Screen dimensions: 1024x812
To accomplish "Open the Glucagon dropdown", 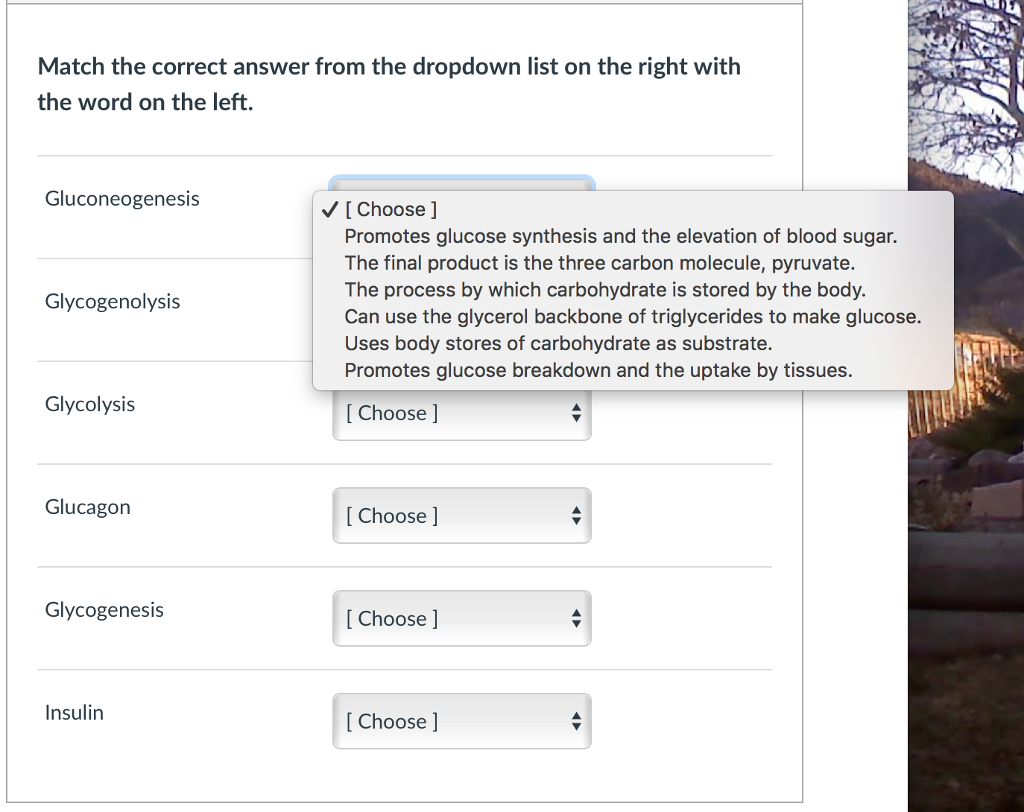I will (462, 515).
